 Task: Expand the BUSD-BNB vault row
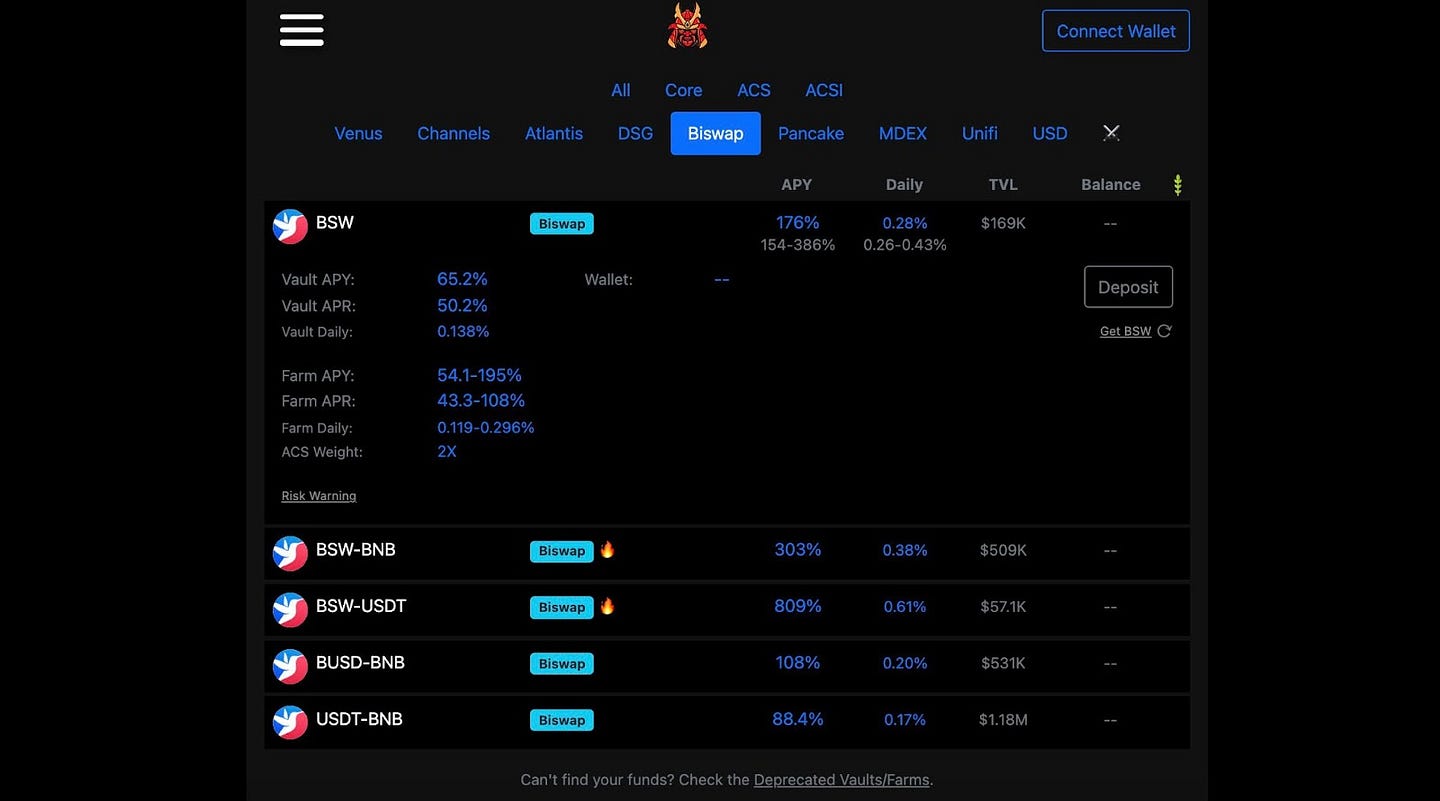click(727, 666)
